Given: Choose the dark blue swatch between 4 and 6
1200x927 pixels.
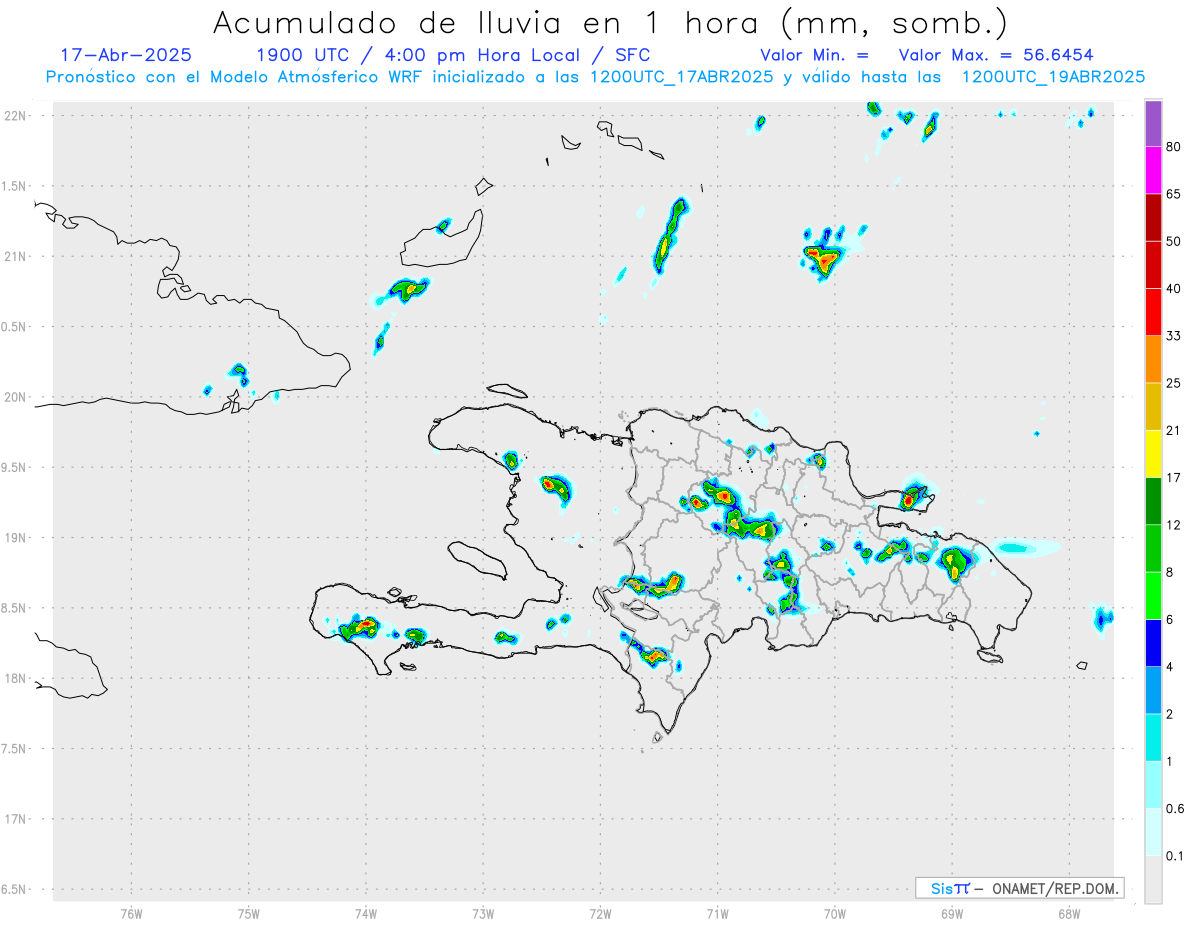Looking at the screenshot, I should point(1153,642).
